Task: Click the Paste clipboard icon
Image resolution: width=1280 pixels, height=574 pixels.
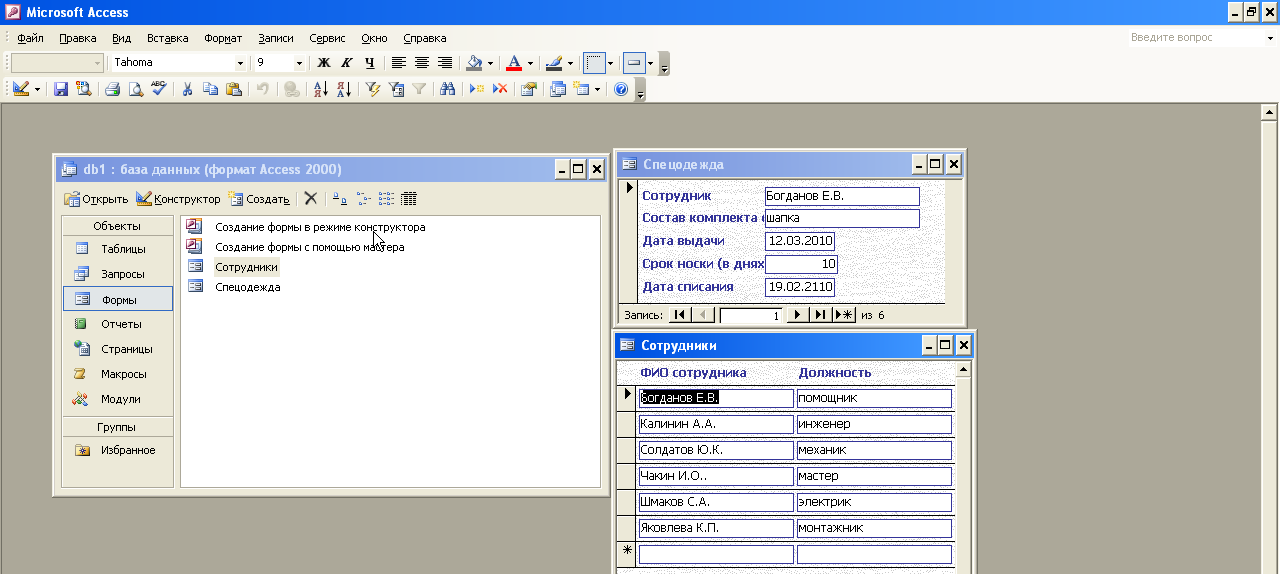Action: pyautogui.click(x=233, y=89)
